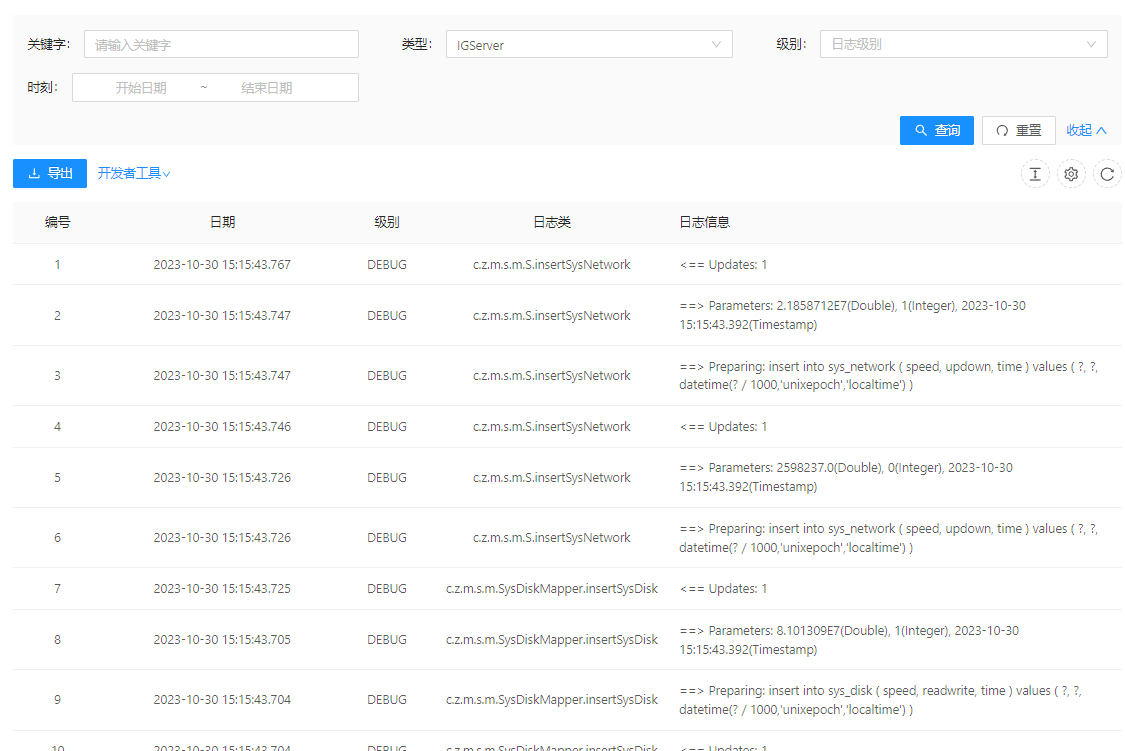Image resolution: width=1125 pixels, height=751 pixels.
Task: Open the 类型 IGServer dropdown
Action: [x=588, y=44]
